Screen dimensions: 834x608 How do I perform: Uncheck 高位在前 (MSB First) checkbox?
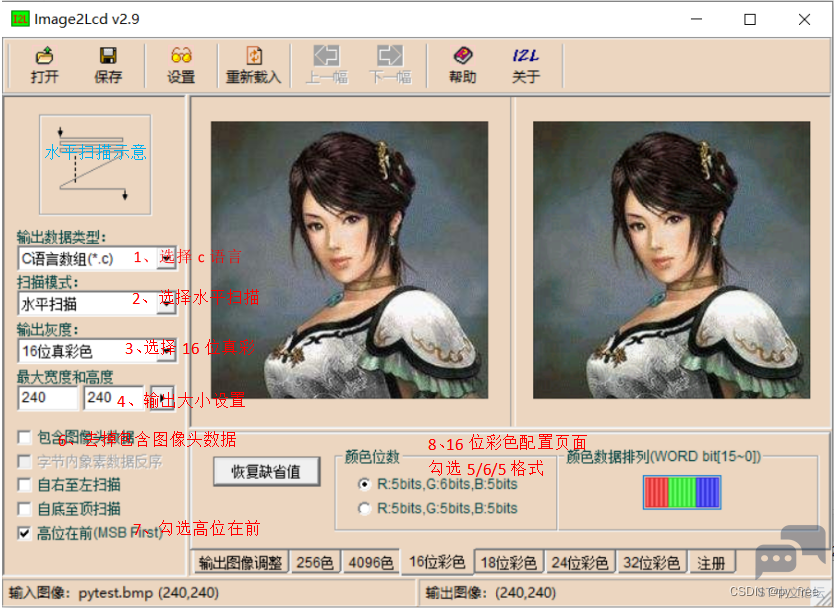(24, 533)
